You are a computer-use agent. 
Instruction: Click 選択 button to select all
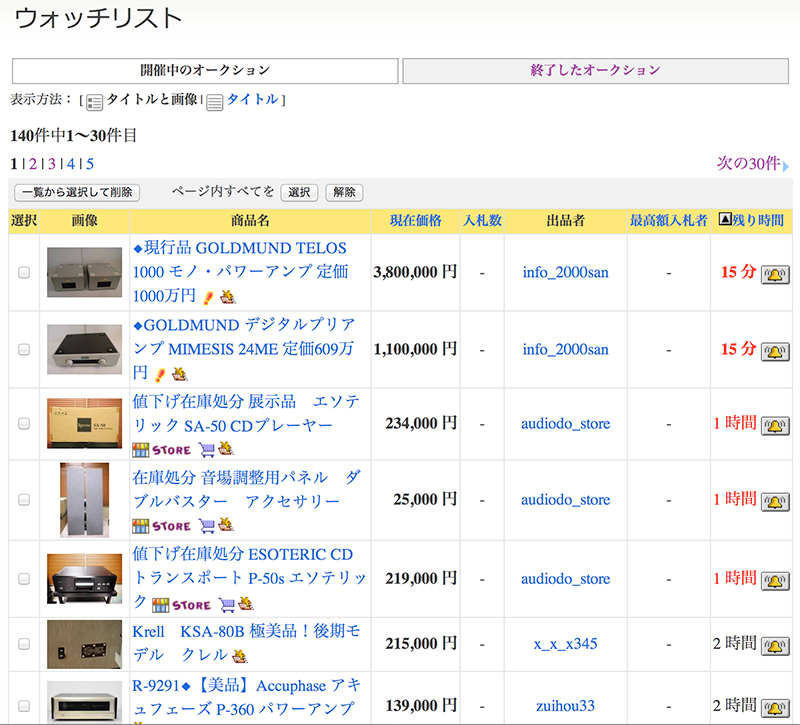[x=299, y=192]
